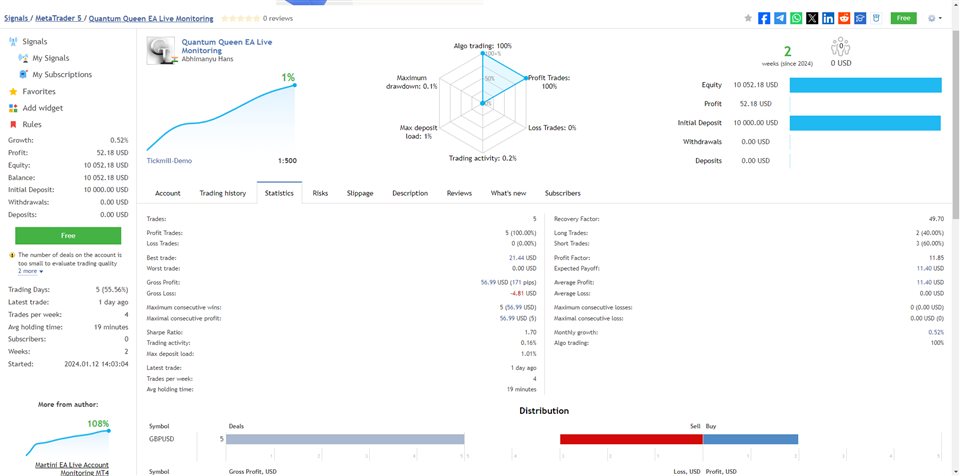Open the Rules link
Screen dimensions: 960x476
[32, 124]
